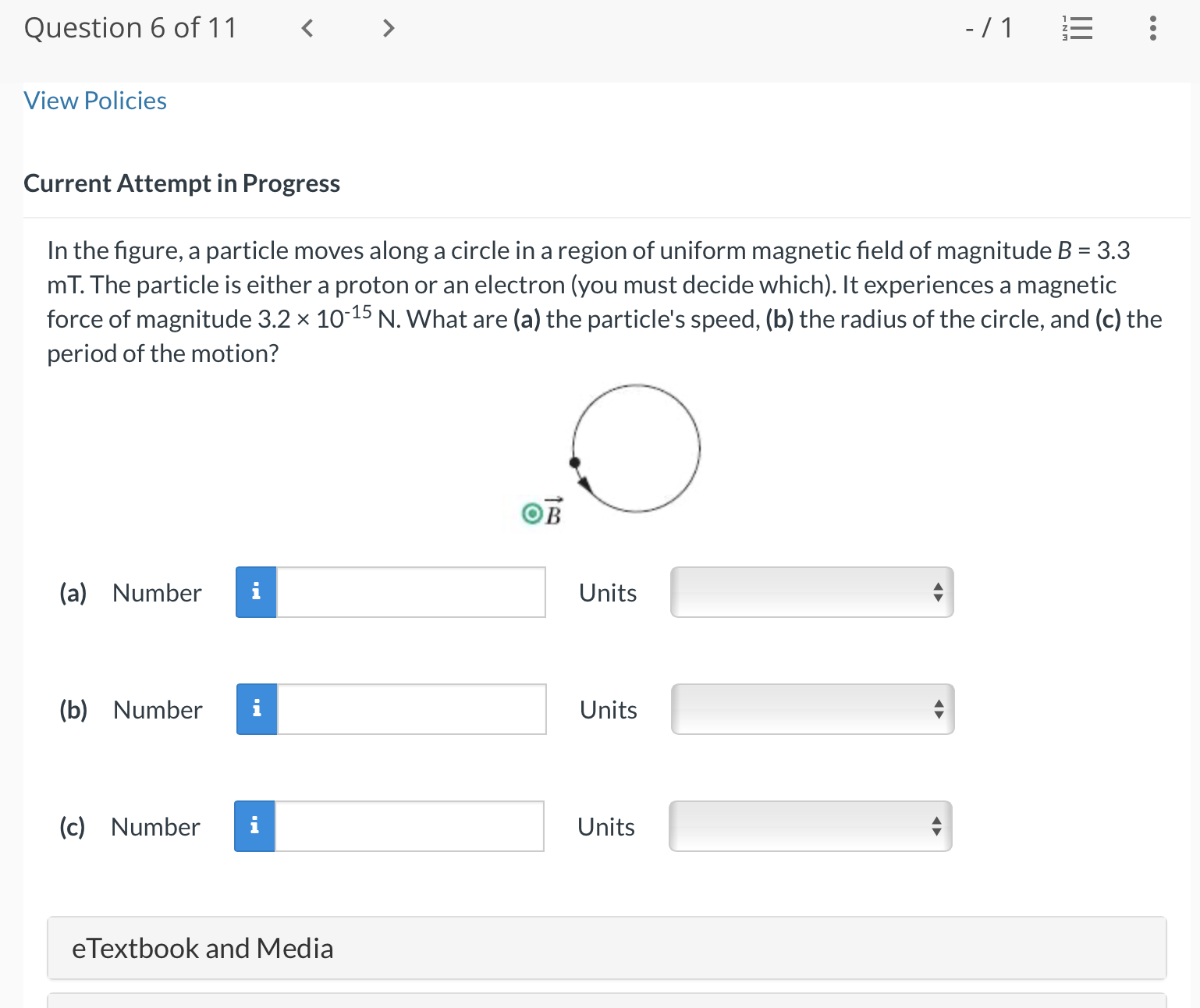This screenshot has height=1008, width=1200.
Task: Click the previous question chevron
Action: (x=307, y=28)
